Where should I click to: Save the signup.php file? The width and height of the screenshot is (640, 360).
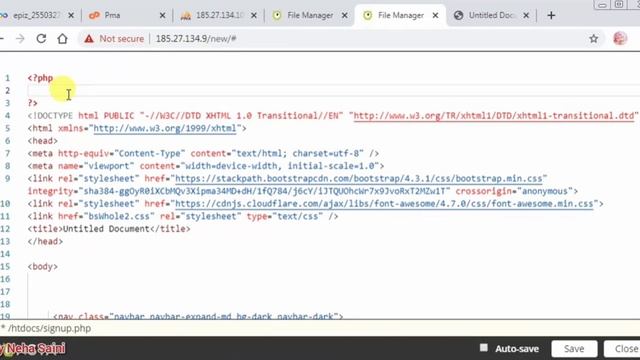tap(574, 349)
